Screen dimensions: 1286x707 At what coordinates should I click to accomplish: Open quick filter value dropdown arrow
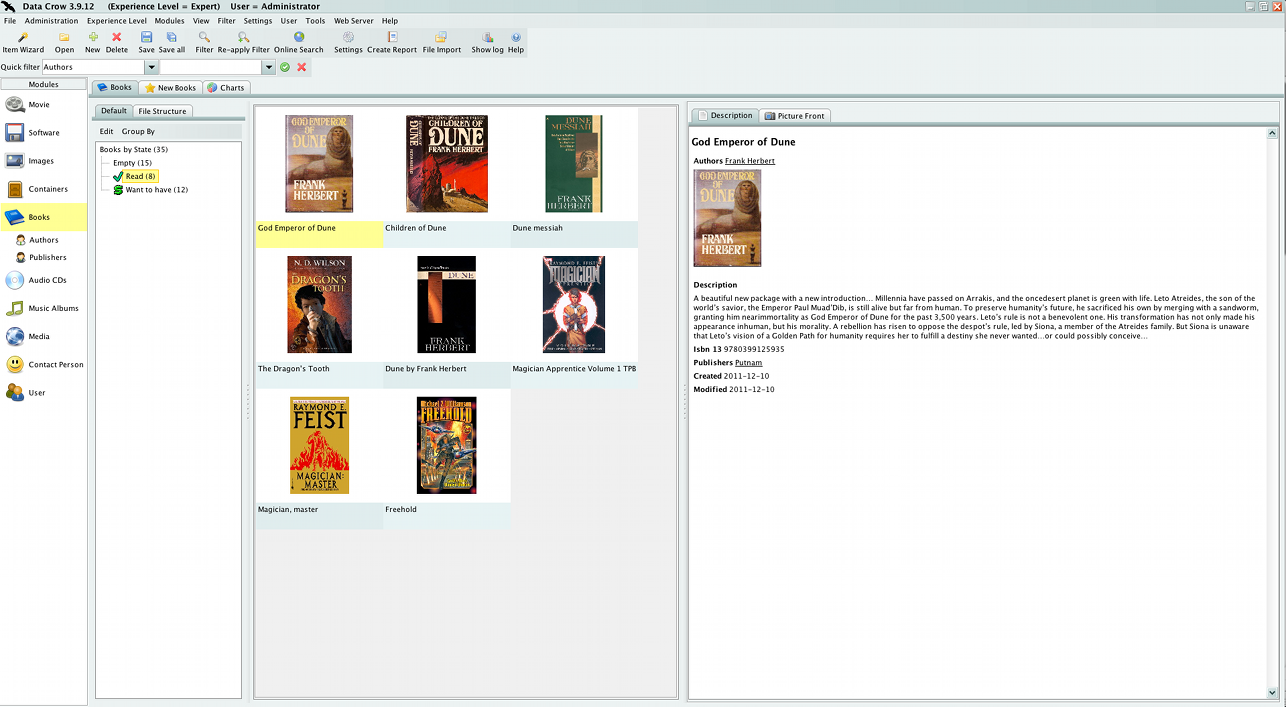(x=268, y=67)
